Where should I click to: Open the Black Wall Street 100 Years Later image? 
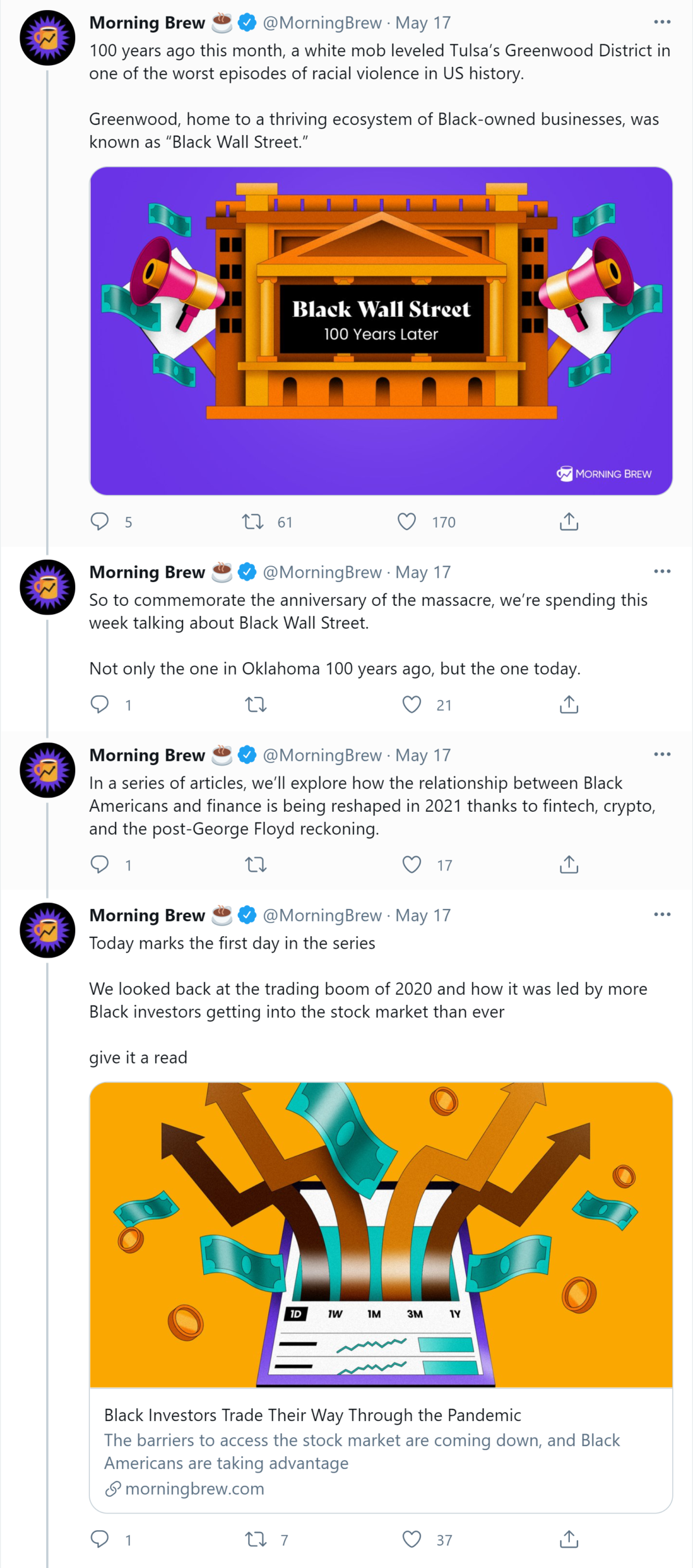pos(381,330)
